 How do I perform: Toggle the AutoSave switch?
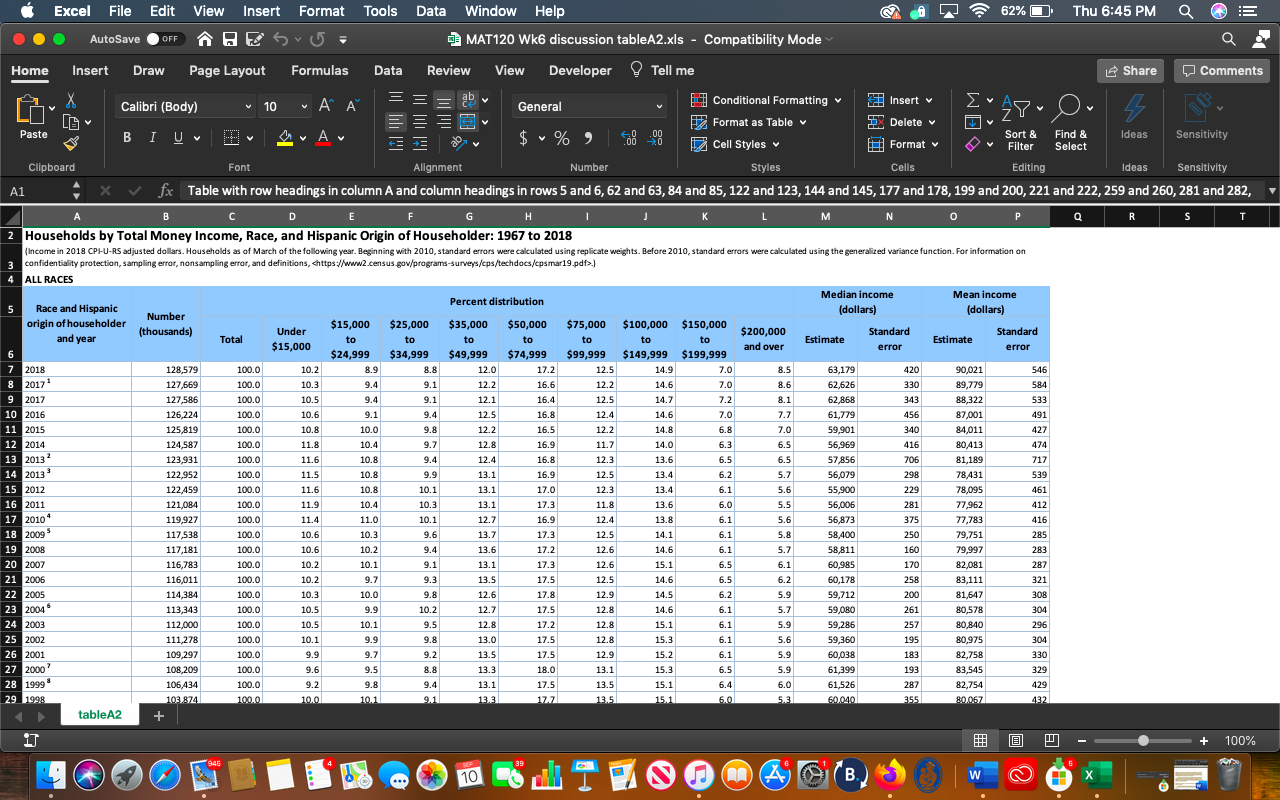click(166, 39)
